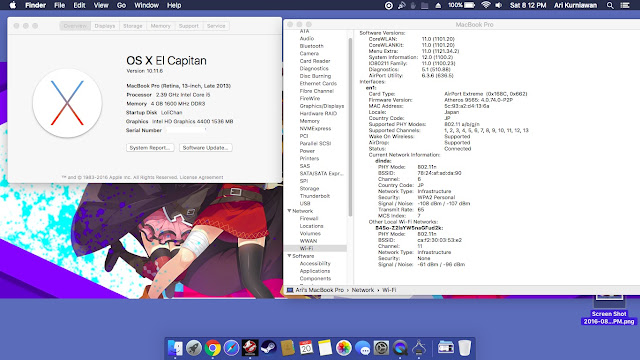Select Bluetooth in the sidebar

click(x=311, y=46)
